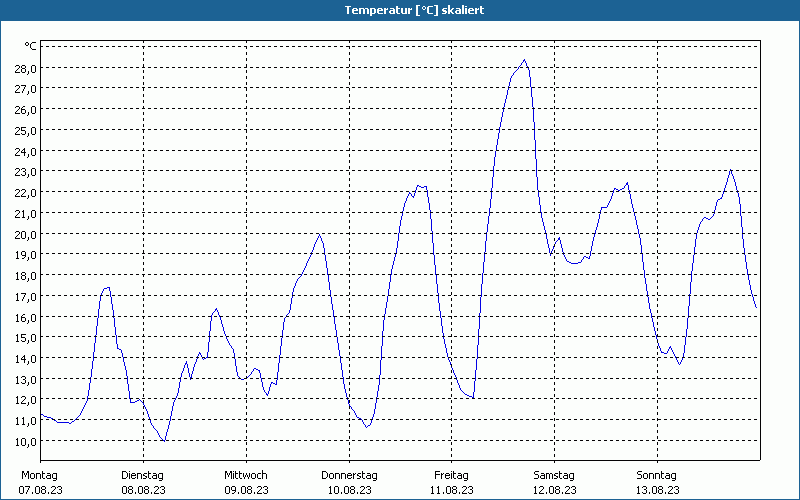This screenshot has height=500, width=800.
Task: Click the 19,0 y-axis label
Action: tap(26, 255)
